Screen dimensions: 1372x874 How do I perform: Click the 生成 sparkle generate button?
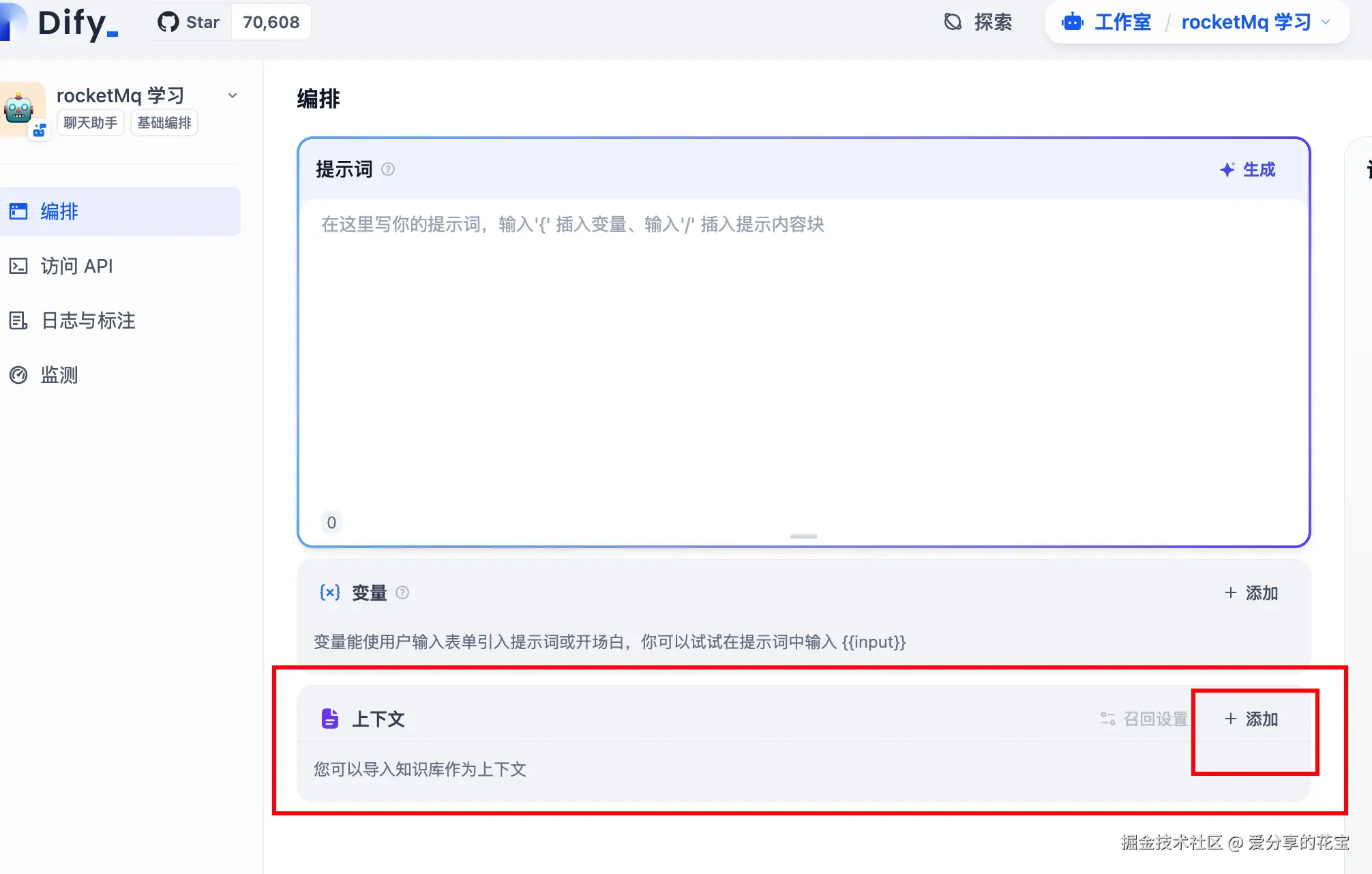point(1248,169)
